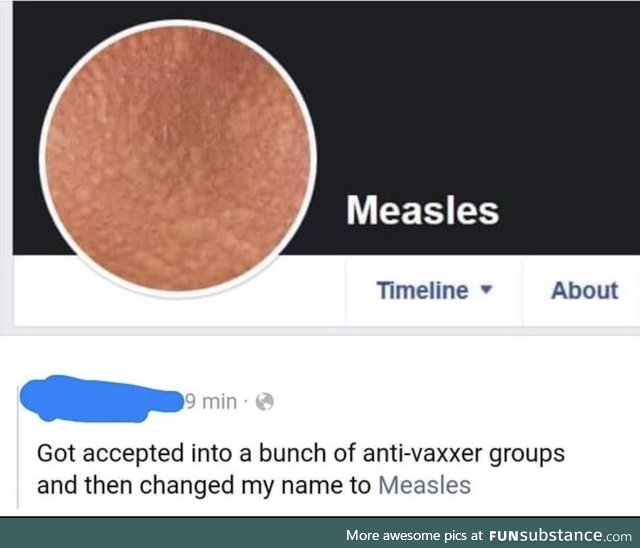Viewport: 640px width, 548px height.
Task: Click the gray vertical bar beside the post
Action: pyautogui.click(x=18, y=447)
